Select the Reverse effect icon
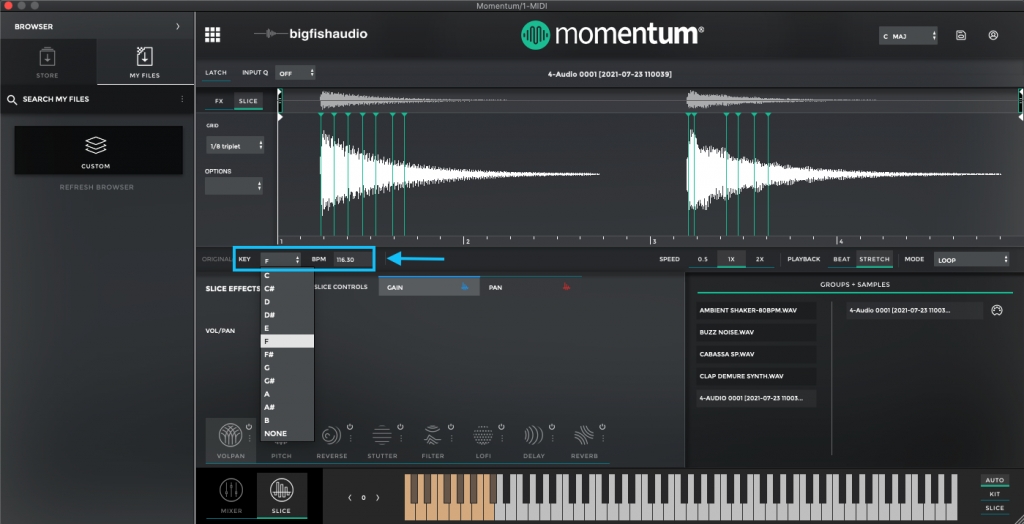Image resolution: width=1024 pixels, height=524 pixels. pyautogui.click(x=332, y=434)
